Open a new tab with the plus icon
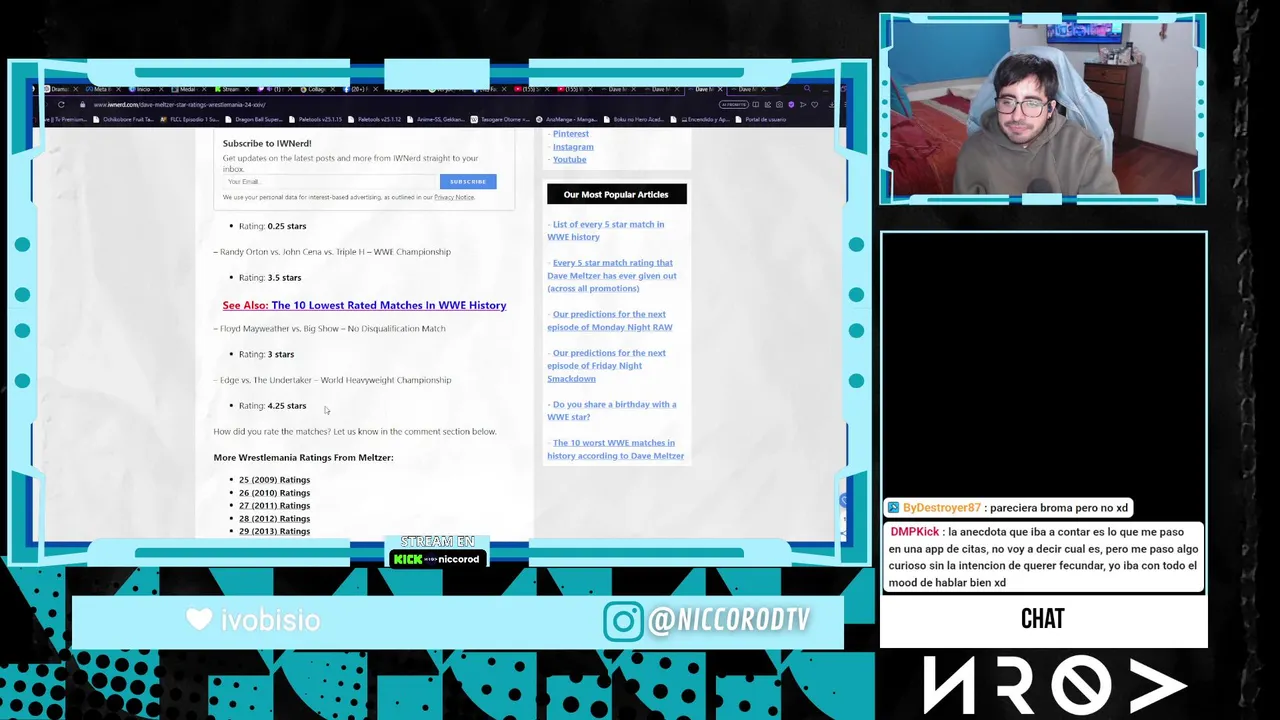 coord(776,89)
